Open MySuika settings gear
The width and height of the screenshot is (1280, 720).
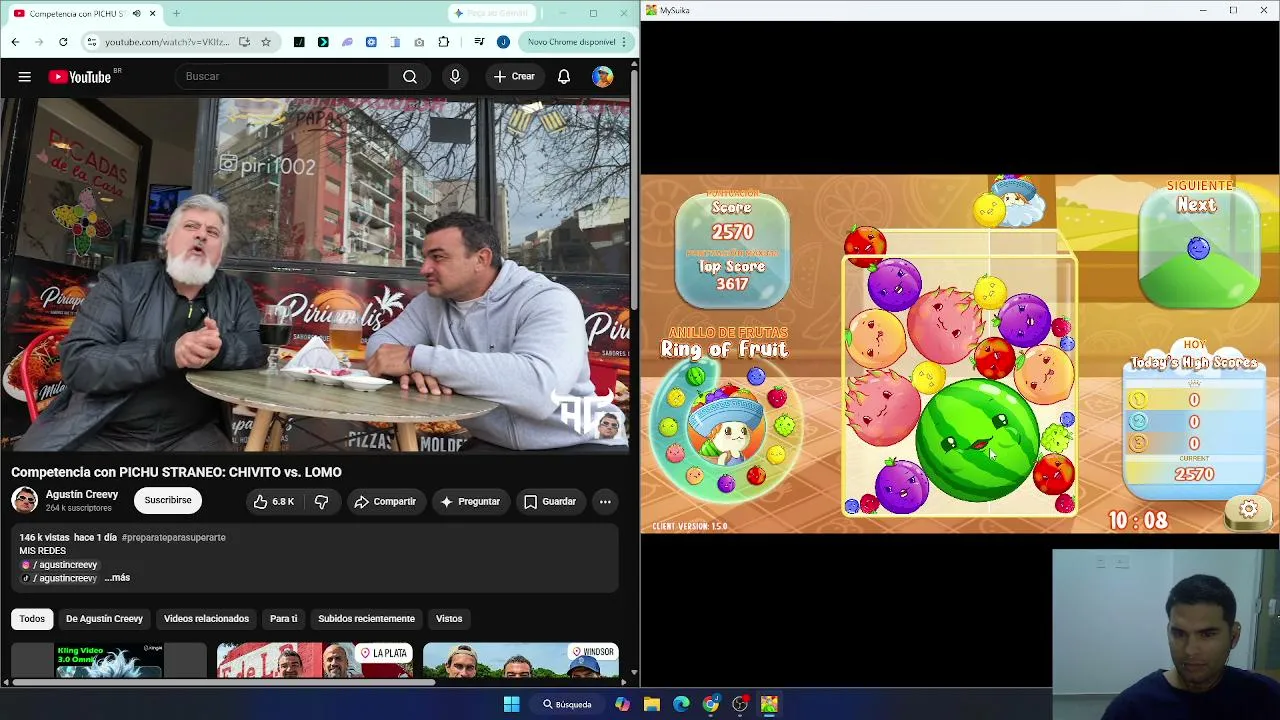pyautogui.click(x=1248, y=510)
